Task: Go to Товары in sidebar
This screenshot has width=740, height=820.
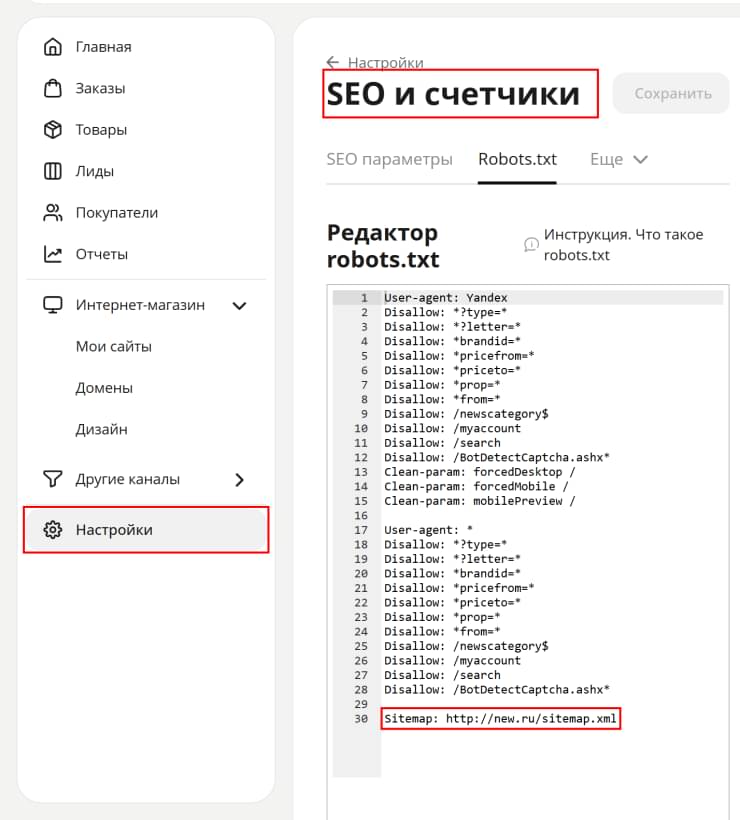Action: click(x=101, y=130)
